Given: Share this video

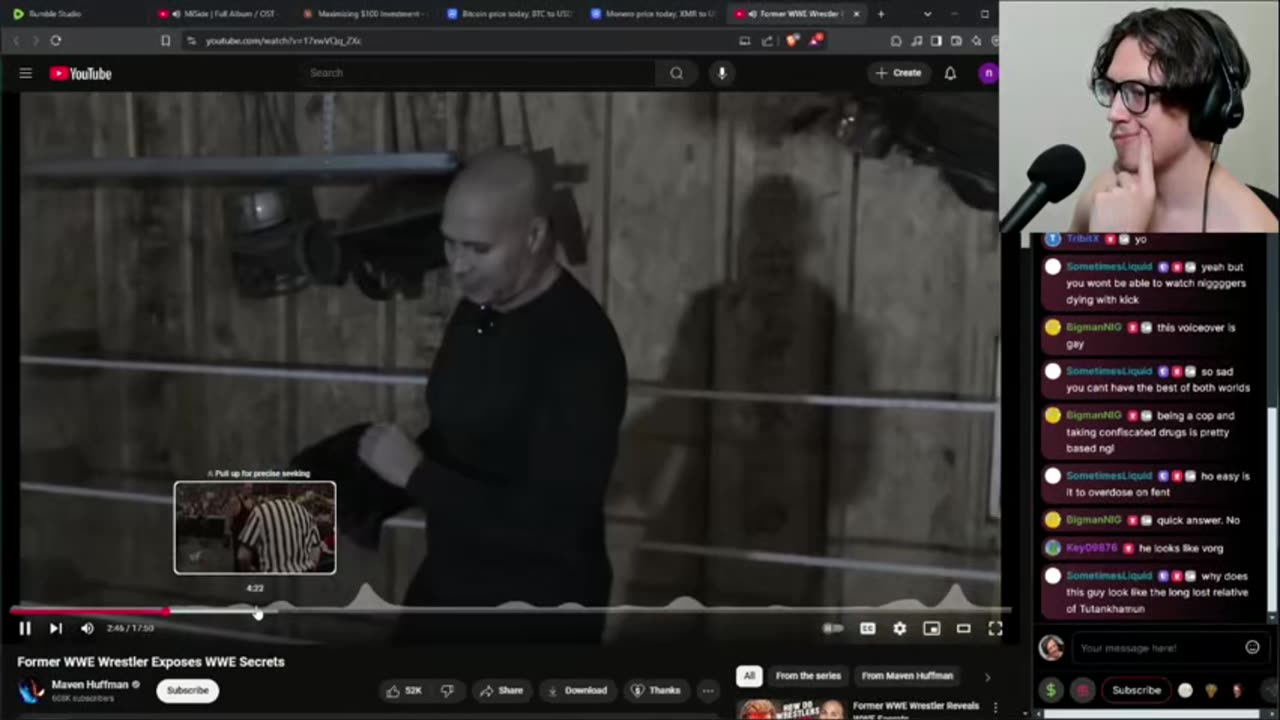Looking at the screenshot, I should tap(501, 690).
